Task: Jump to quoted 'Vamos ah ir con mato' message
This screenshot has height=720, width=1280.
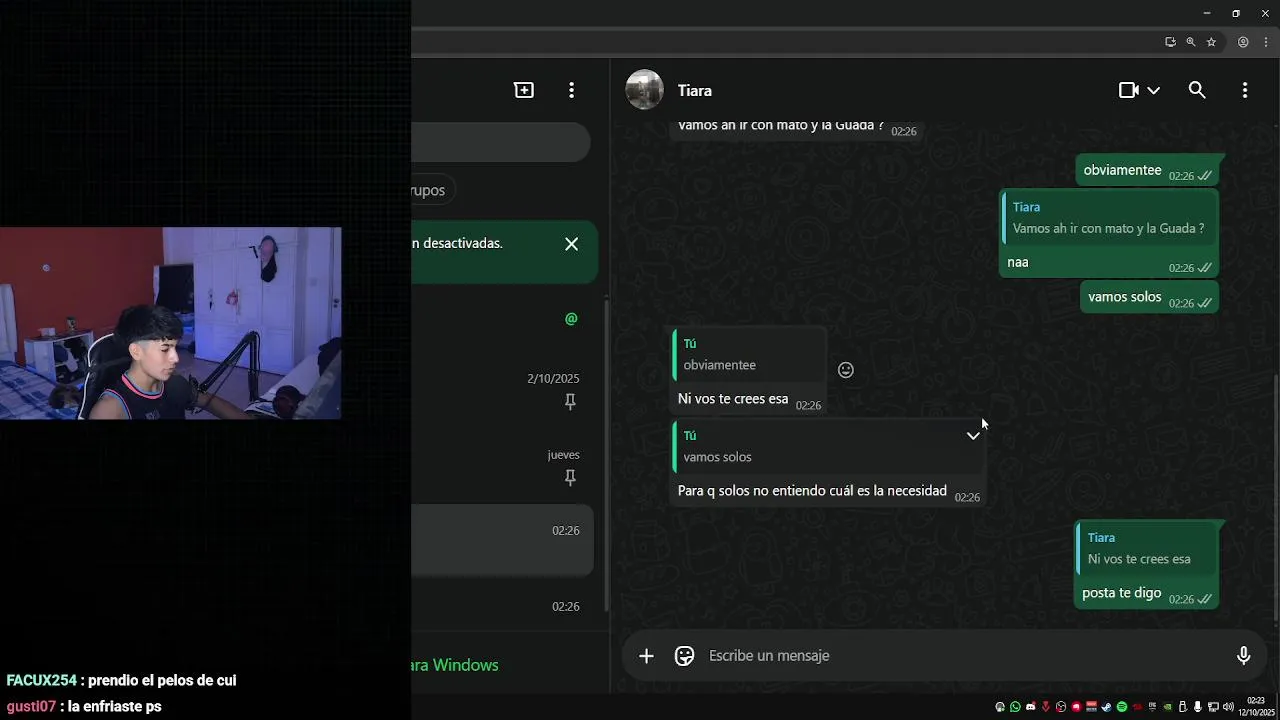Action: click(1108, 219)
